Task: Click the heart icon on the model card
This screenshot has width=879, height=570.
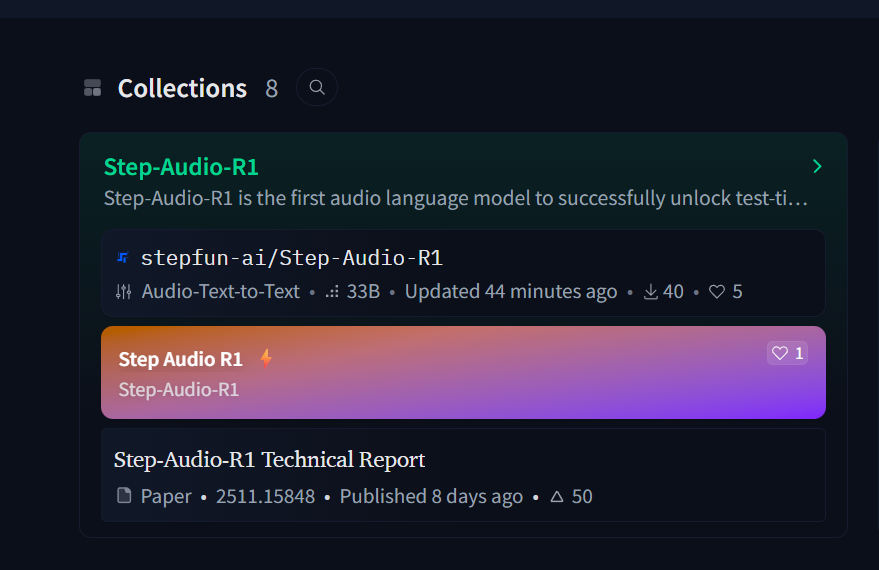Action: 716,292
